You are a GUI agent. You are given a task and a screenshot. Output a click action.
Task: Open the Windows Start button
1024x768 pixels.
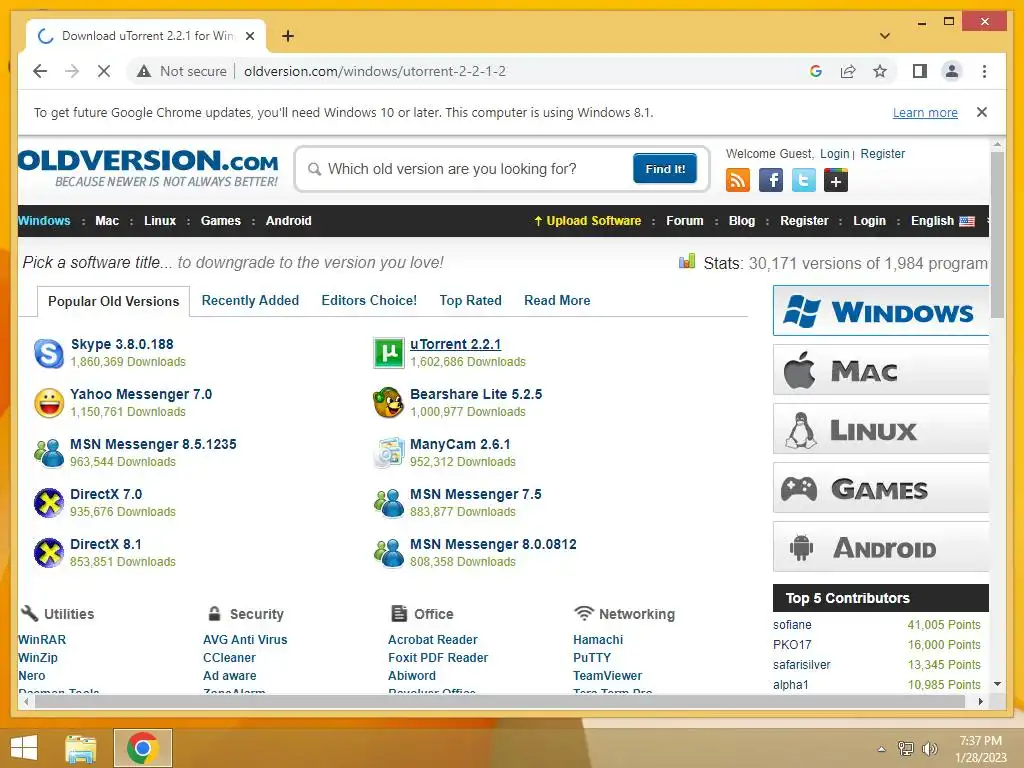[x=24, y=748]
